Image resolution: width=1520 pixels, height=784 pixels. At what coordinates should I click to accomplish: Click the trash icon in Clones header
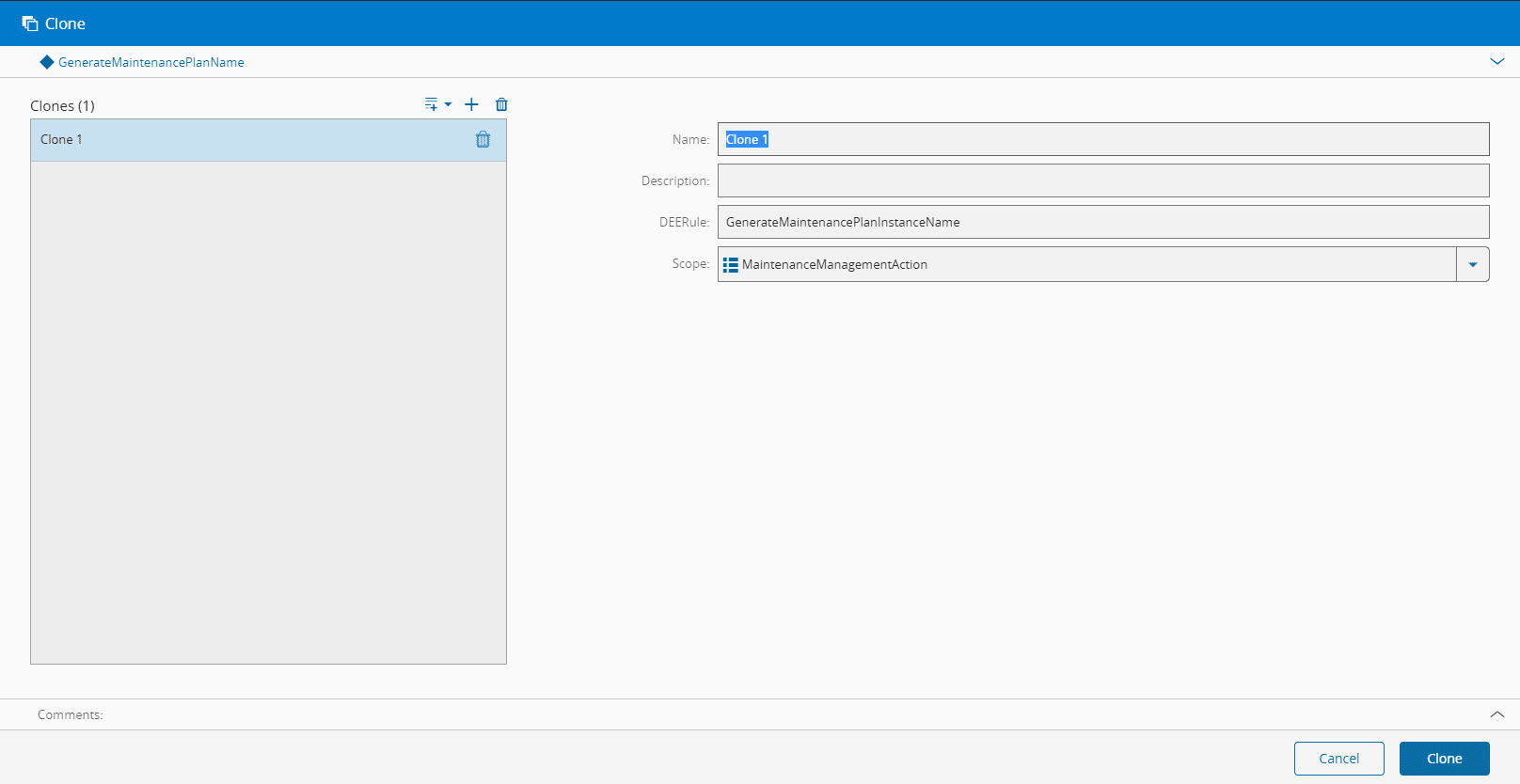(501, 104)
